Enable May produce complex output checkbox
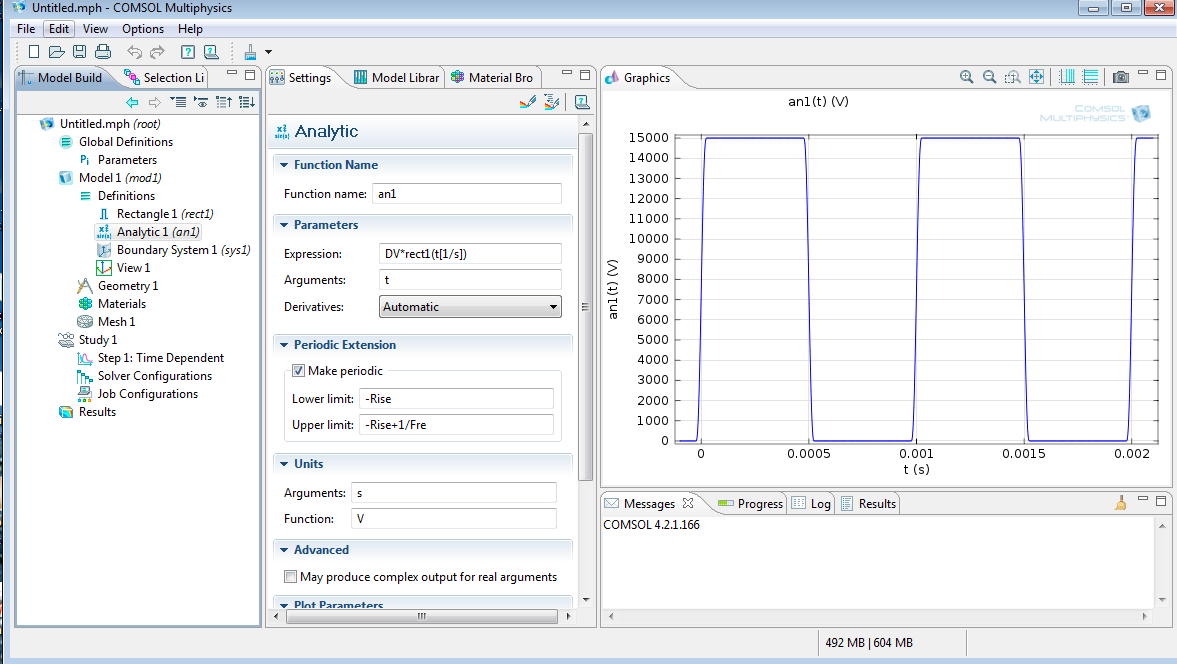This screenshot has height=664, width=1177. (x=290, y=576)
